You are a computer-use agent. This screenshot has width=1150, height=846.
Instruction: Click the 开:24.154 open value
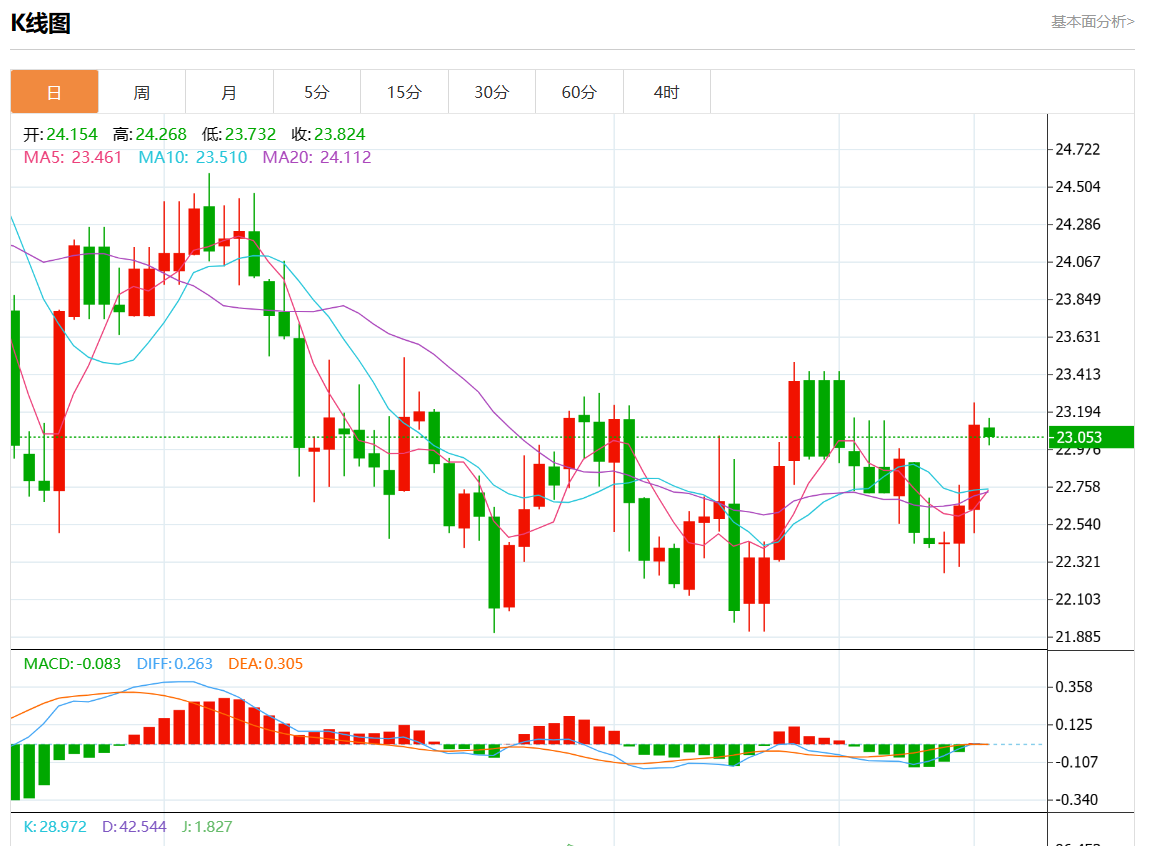click(60, 134)
